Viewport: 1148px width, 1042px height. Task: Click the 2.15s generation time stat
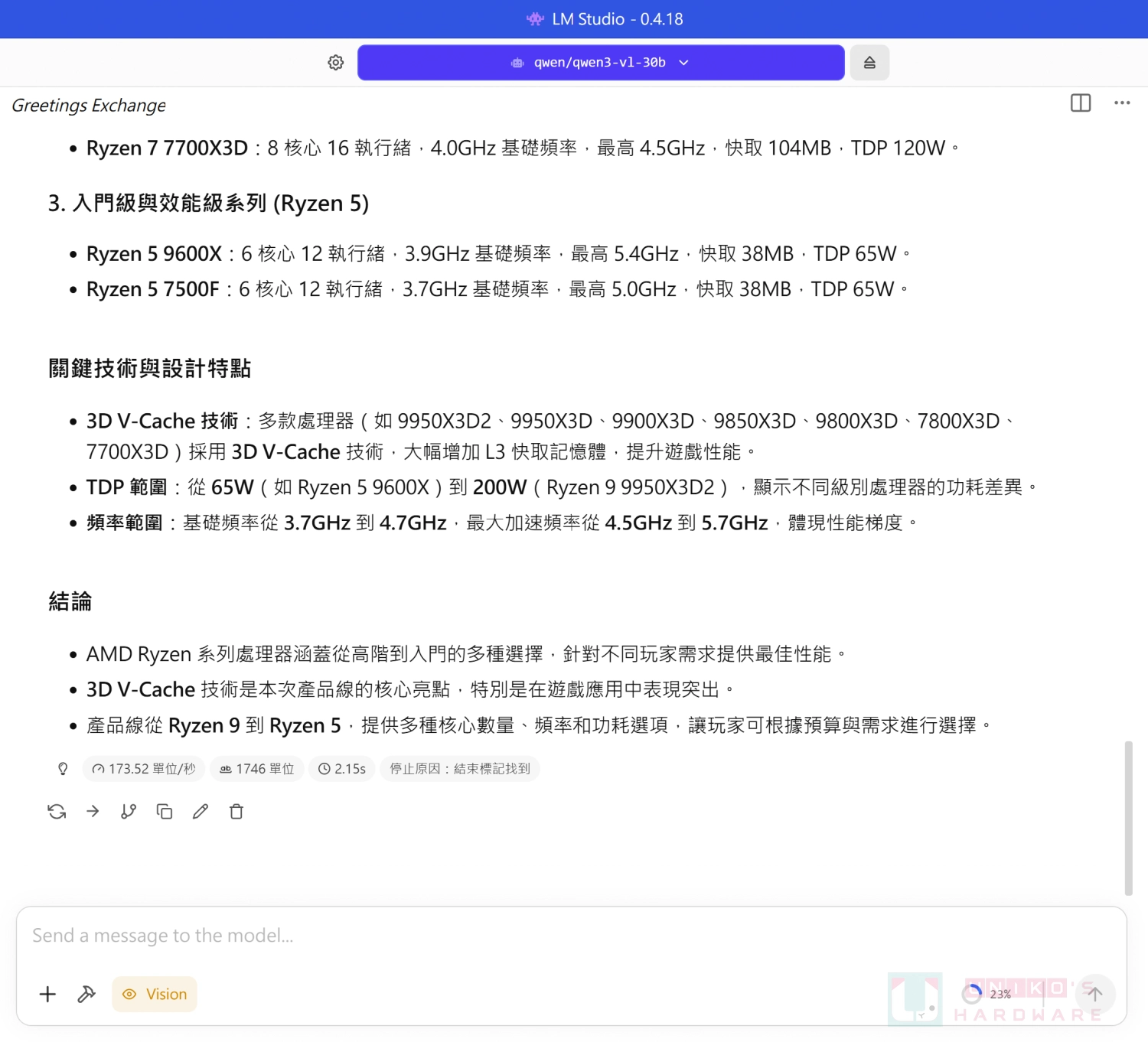[342, 769]
